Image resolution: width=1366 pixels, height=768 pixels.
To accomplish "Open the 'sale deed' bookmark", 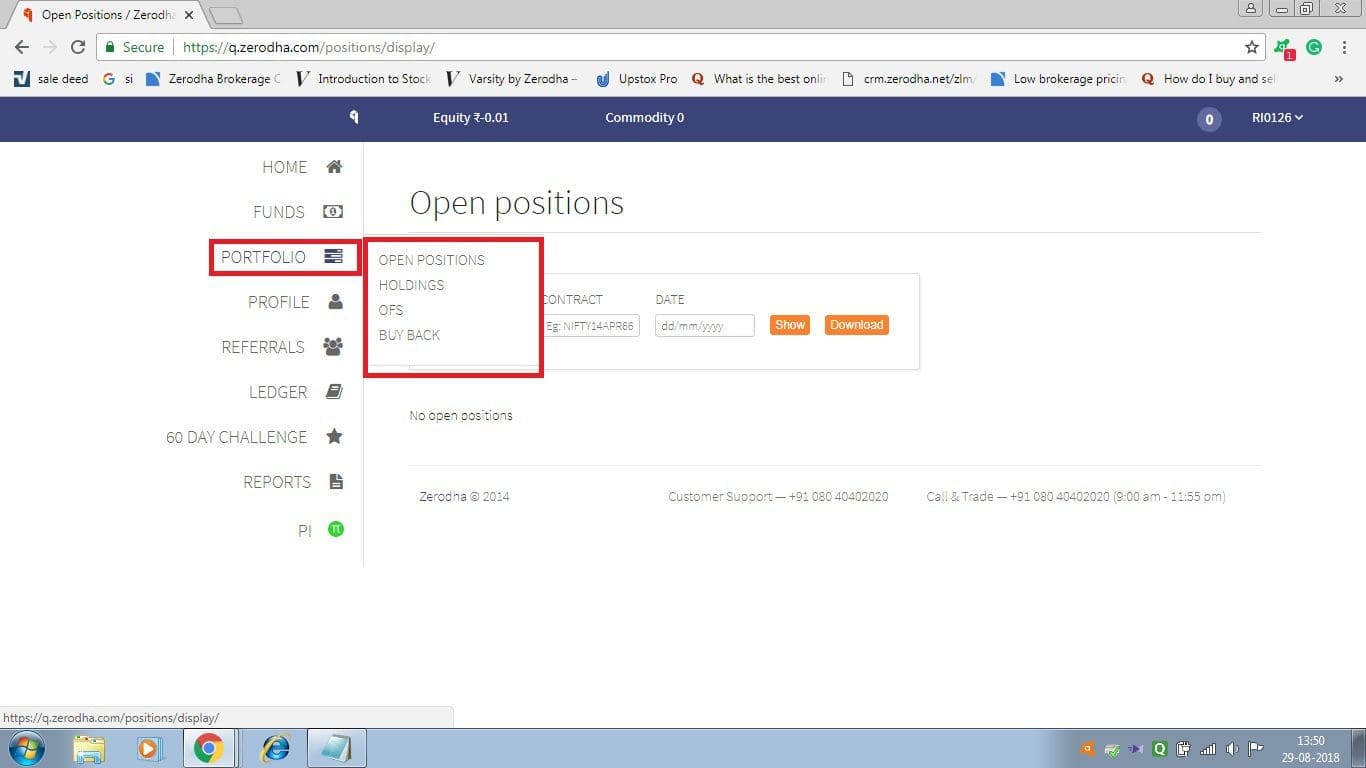I will tap(51, 79).
